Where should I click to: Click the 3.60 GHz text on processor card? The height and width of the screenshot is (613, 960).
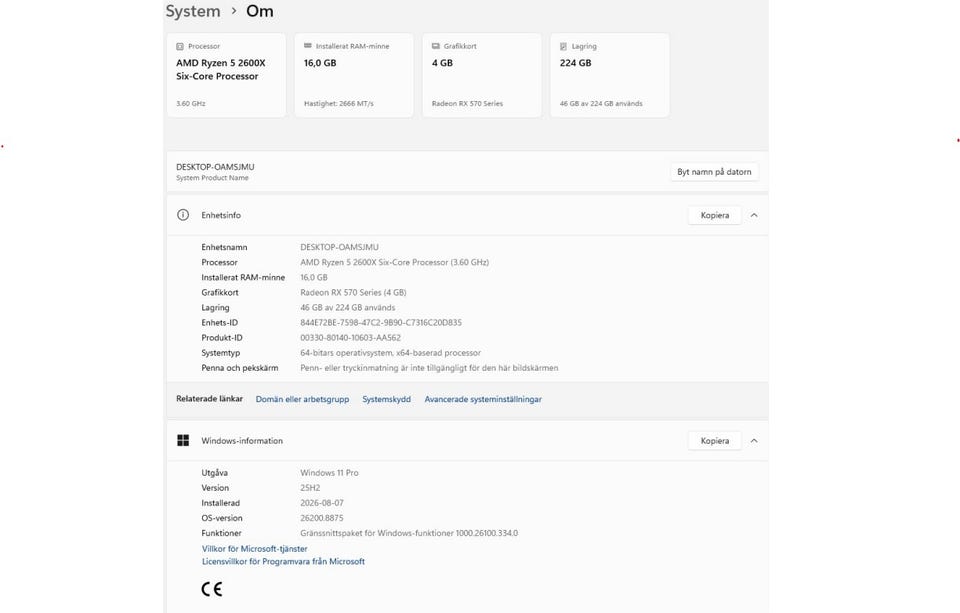191,103
